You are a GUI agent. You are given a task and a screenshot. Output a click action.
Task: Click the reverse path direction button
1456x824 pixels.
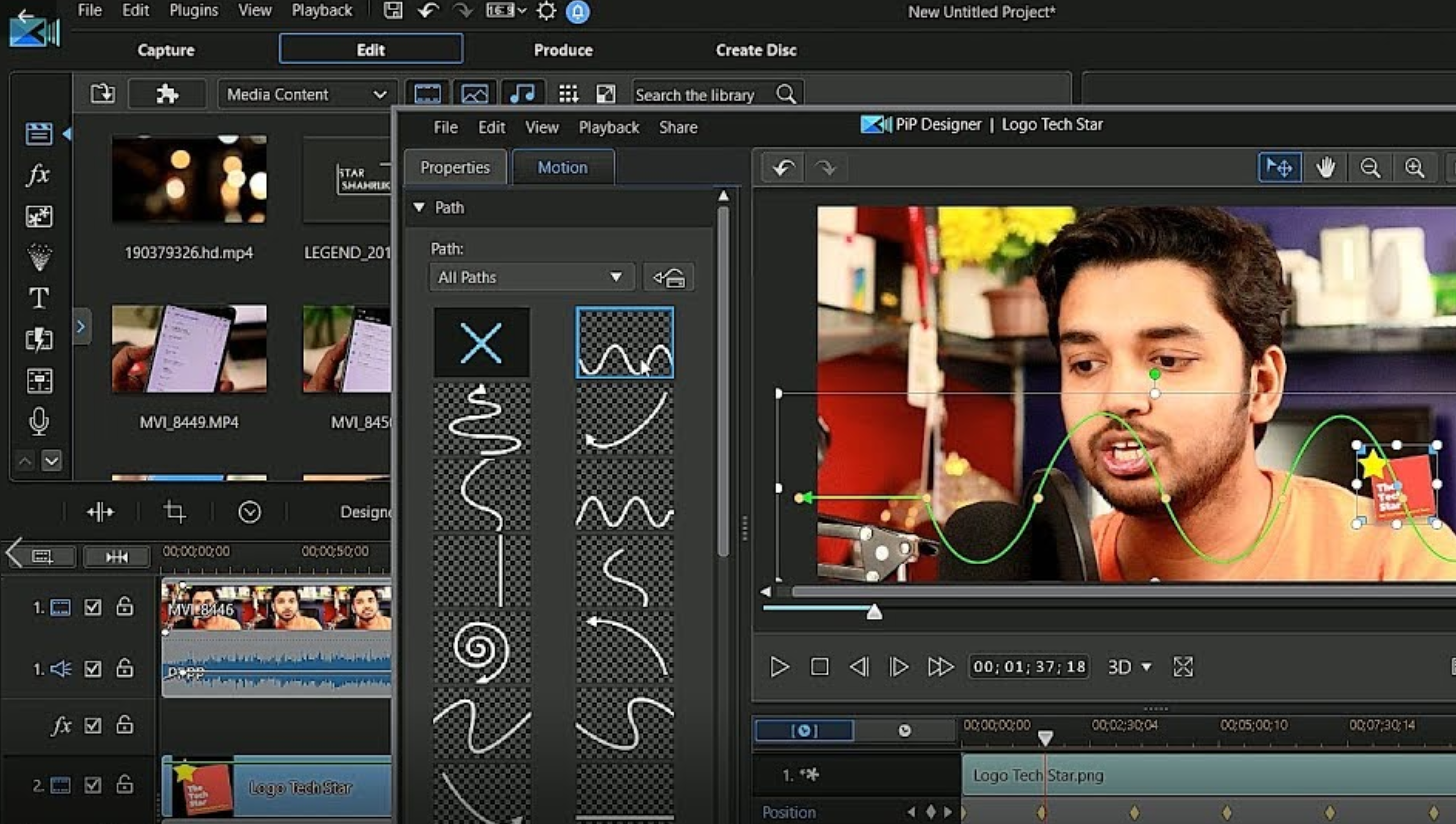click(668, 277)
